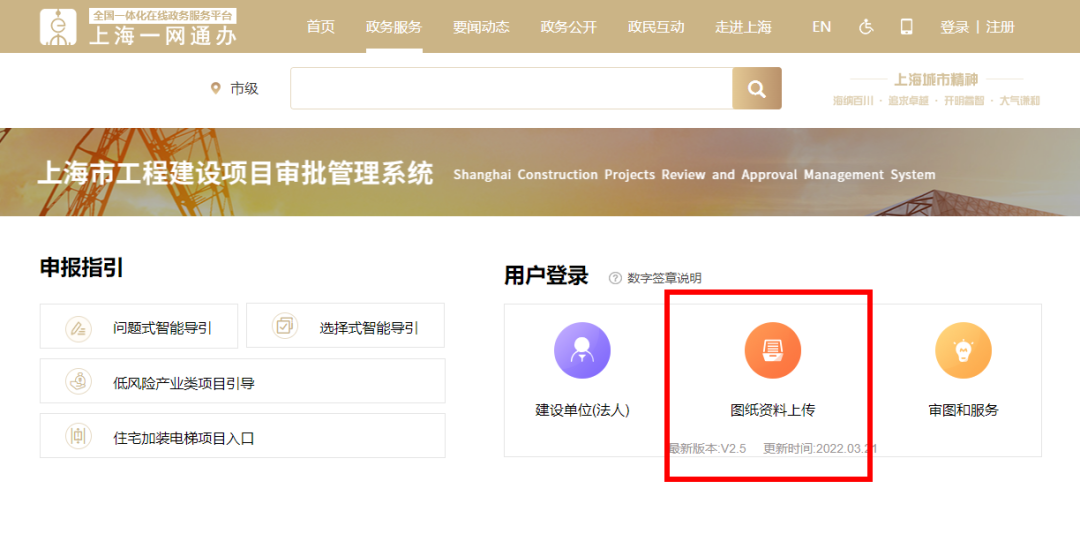Open 住宅加装电梯项目入口 button
1080x537 pixels.
click(242, 436)
